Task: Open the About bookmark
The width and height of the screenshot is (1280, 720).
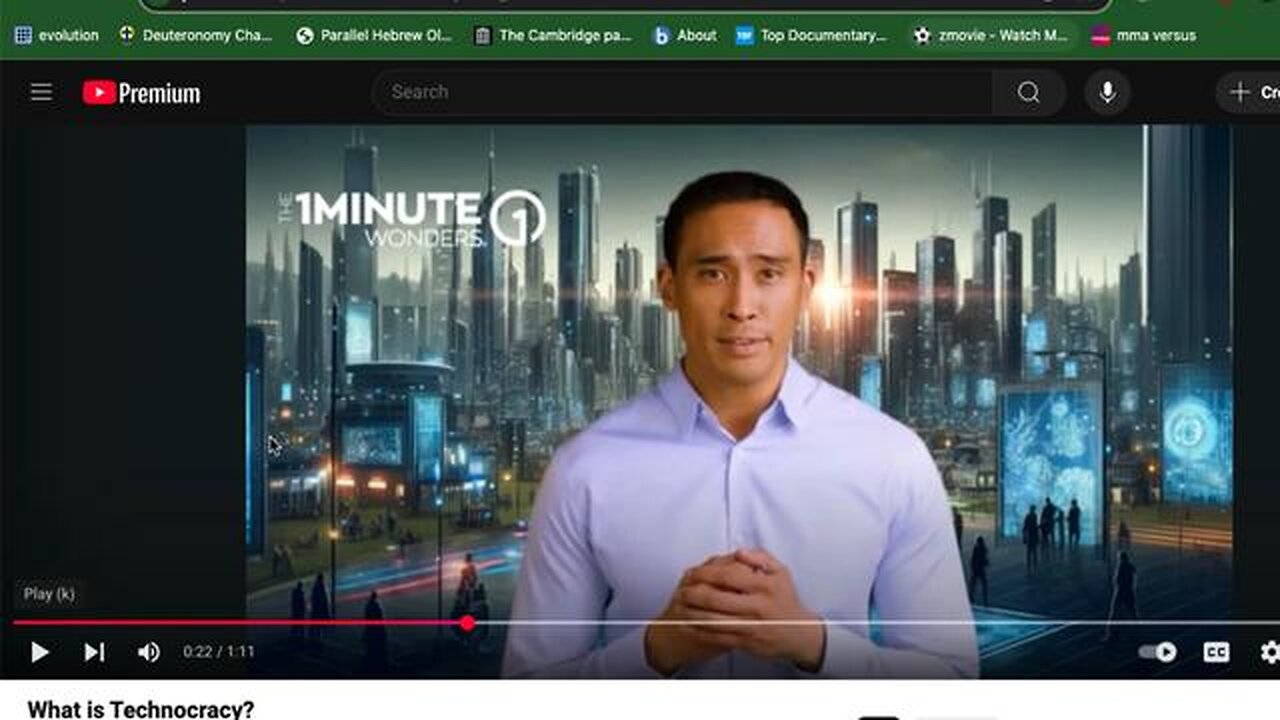Action: [685, 35]
